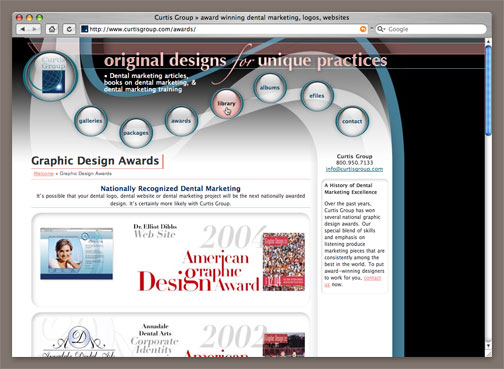Open the contact bubble menu

tap(352, 121)
